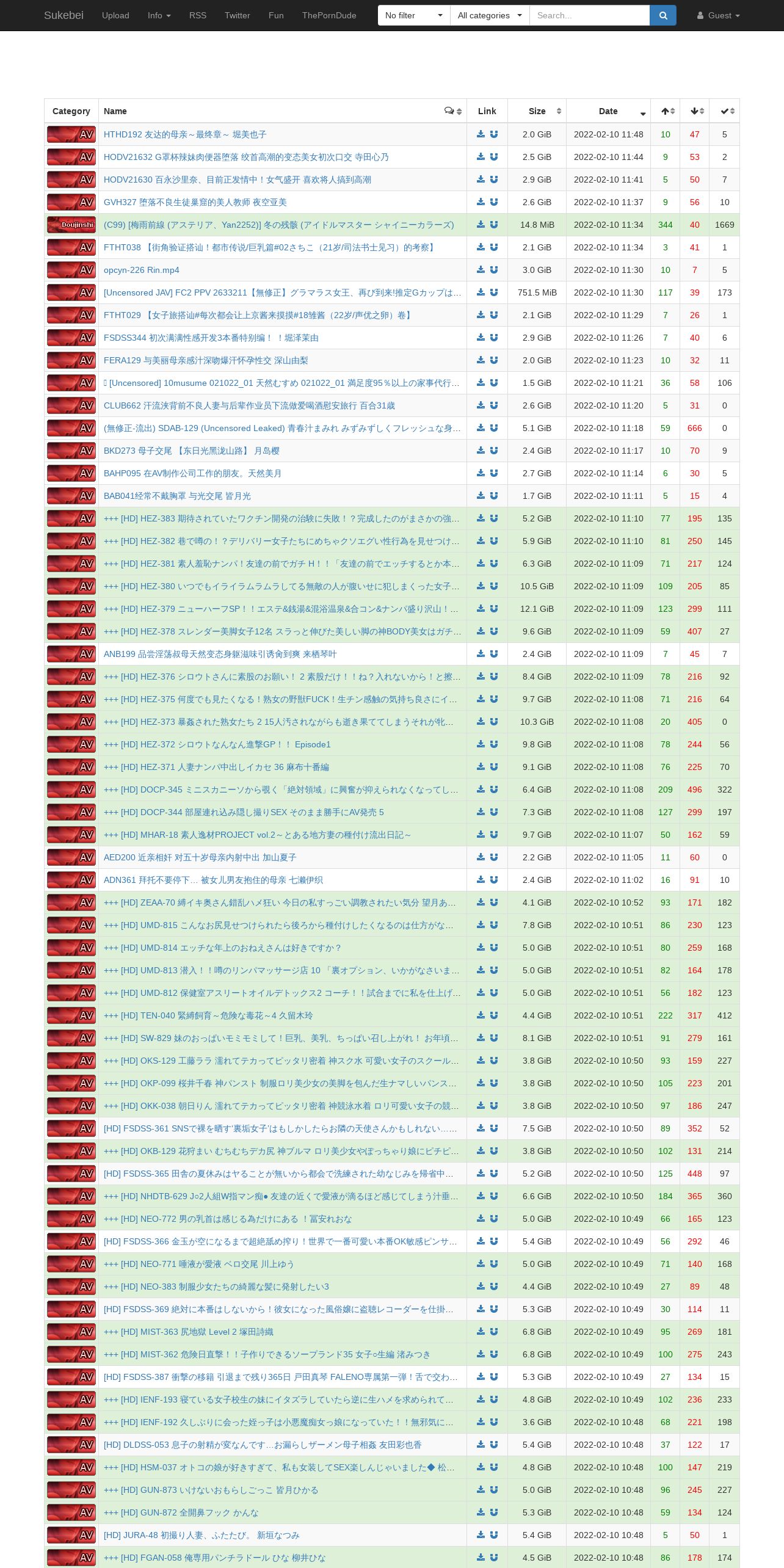Open the SDAB-129 torrent link
This screenshot has height=1568, width=784.
[x=282, y=428]
